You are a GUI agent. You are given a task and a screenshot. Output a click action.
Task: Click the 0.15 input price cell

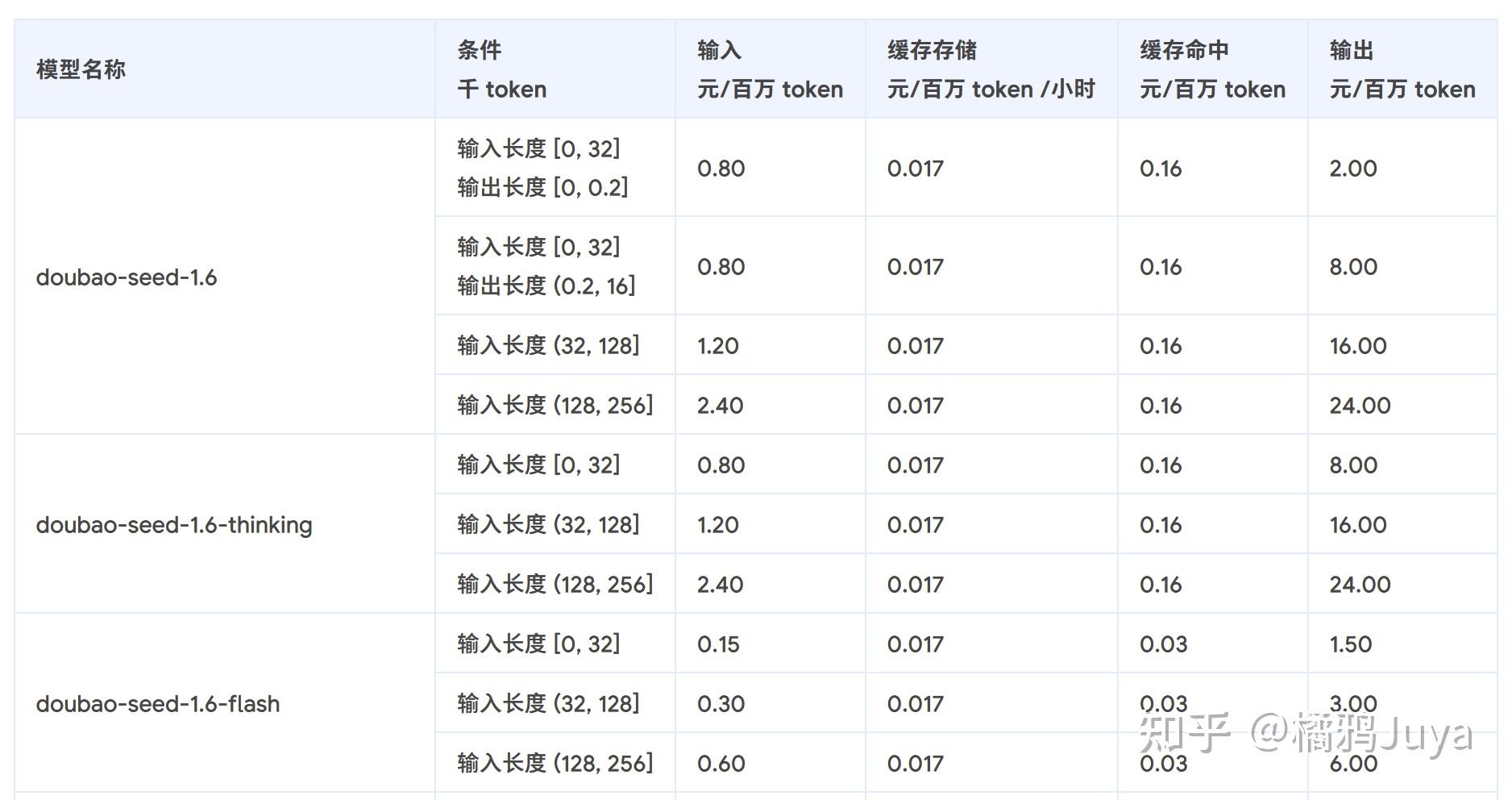[718, 644]
